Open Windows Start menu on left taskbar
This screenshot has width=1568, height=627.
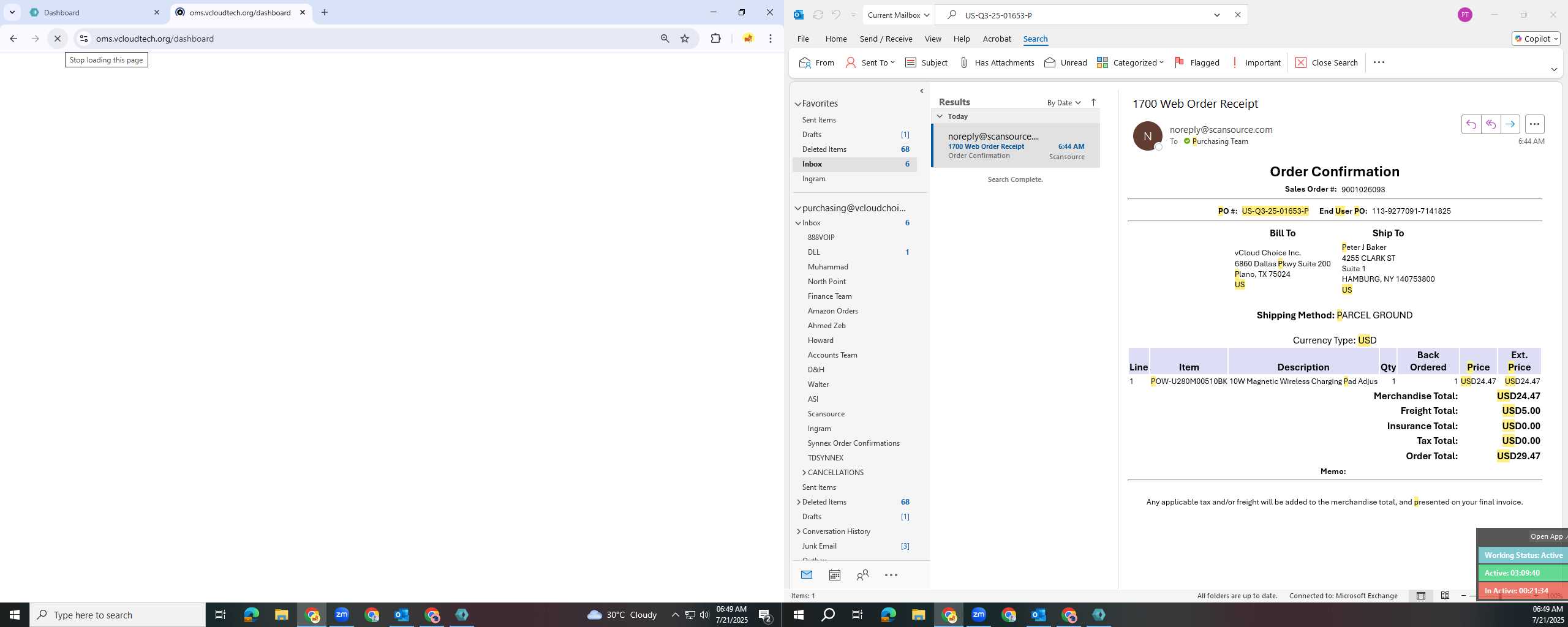15,615
